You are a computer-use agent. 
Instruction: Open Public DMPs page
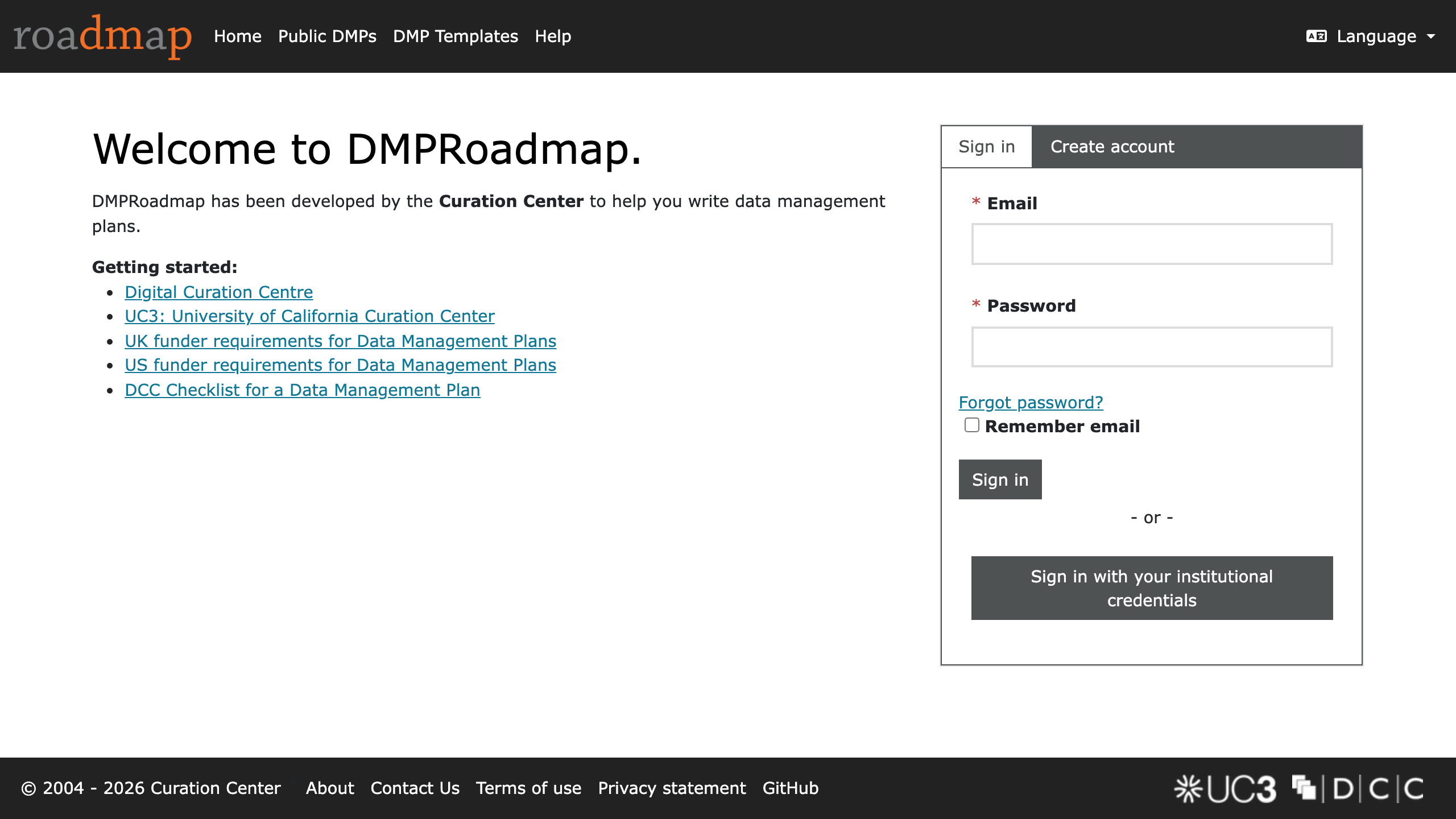click(x=327, y=36)
